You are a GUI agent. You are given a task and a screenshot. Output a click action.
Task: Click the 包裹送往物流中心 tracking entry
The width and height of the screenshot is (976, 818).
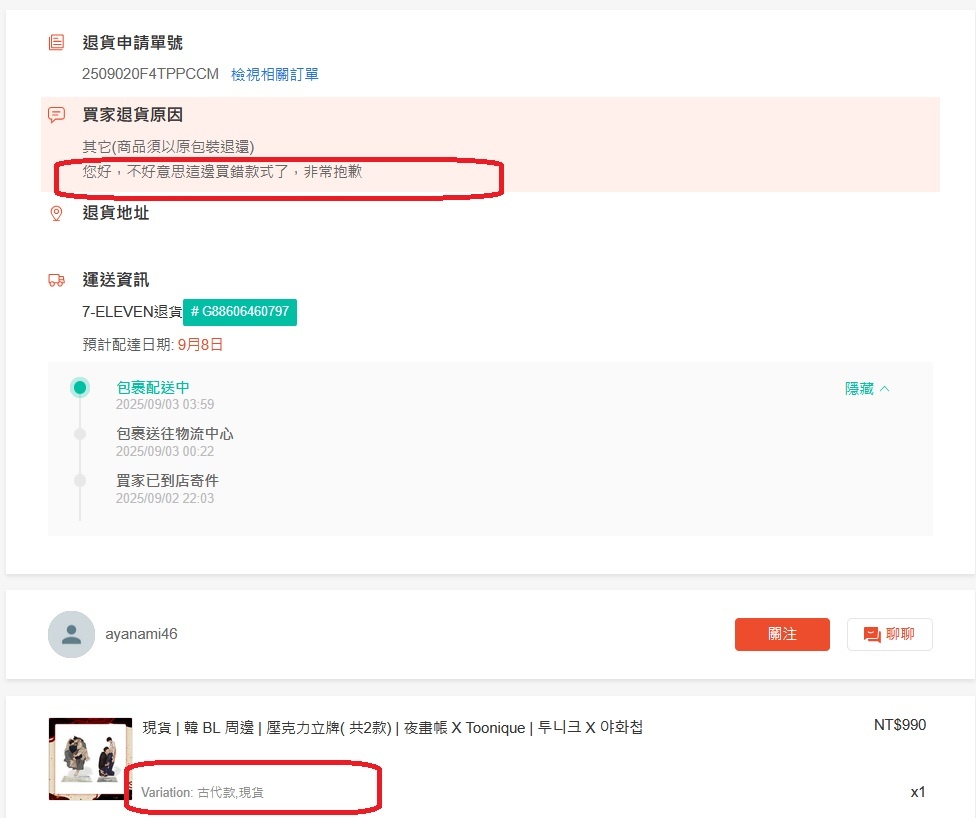(x=175, y=434)
